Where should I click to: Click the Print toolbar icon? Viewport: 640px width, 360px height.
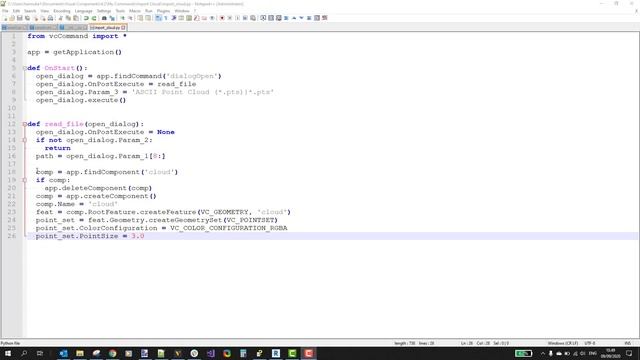(x=50, y=18)
